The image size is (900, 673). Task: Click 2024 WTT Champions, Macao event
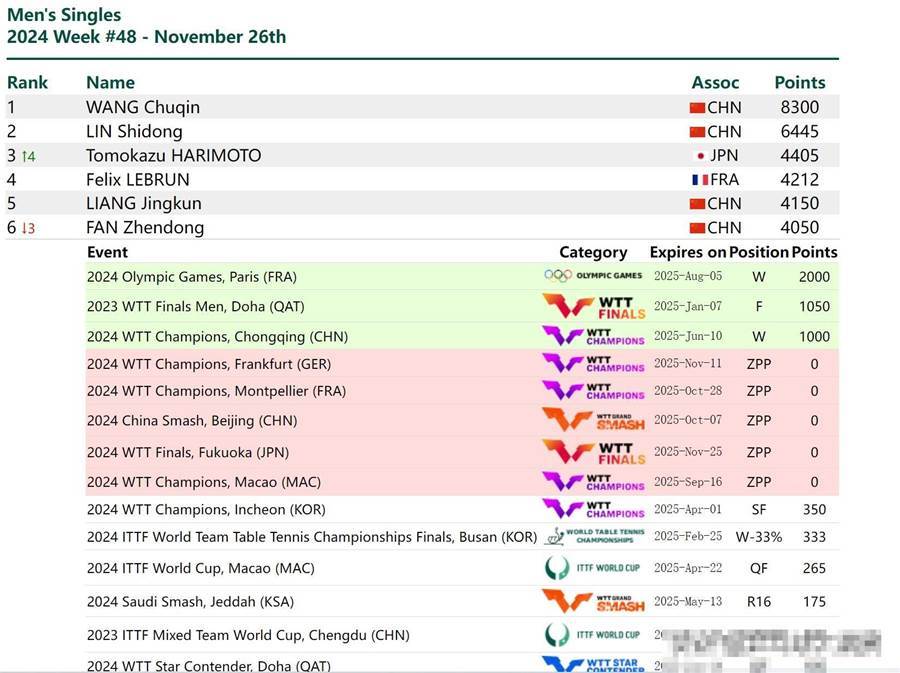click(x=204, y=482)
